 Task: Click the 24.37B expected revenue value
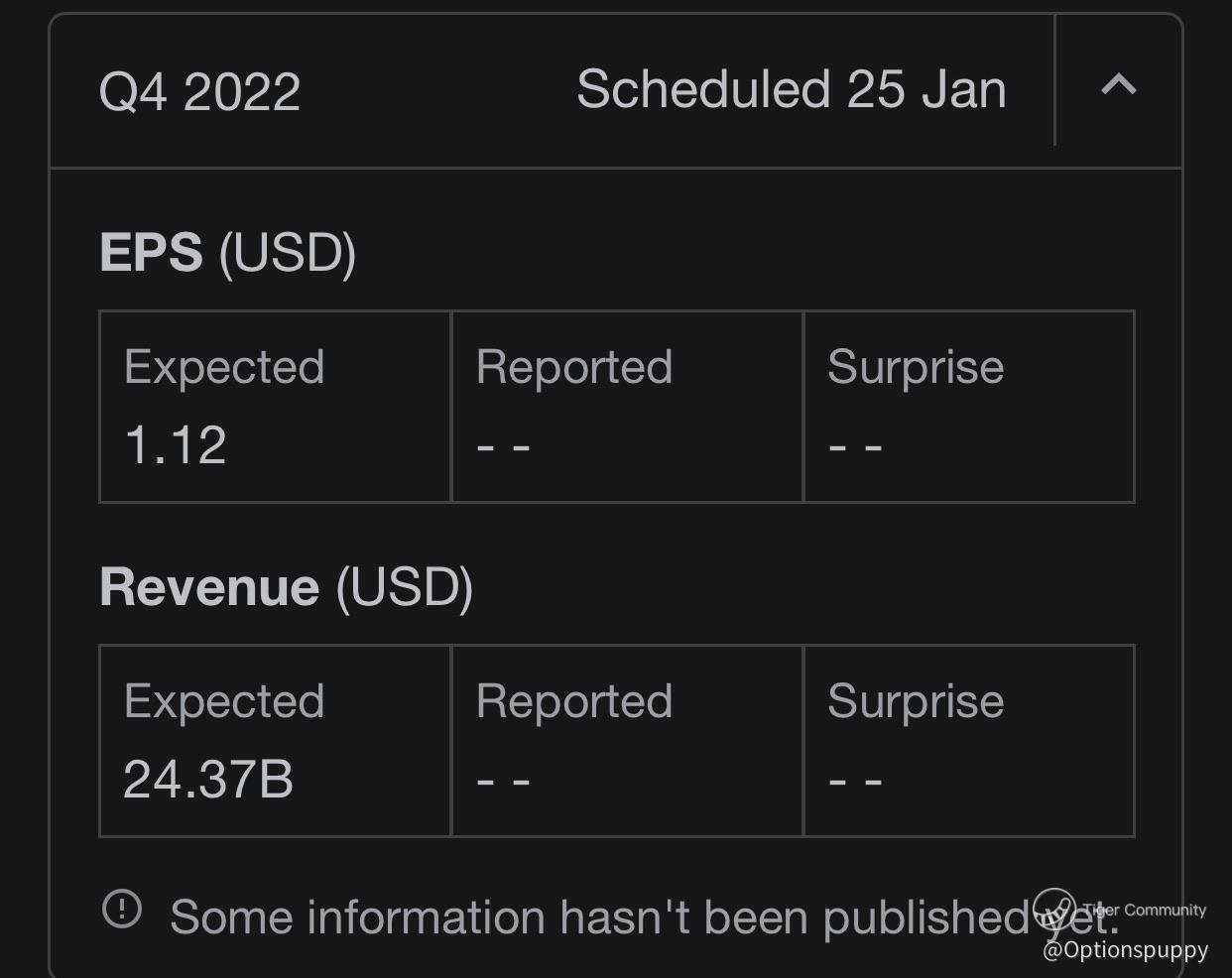pos(208,779)
